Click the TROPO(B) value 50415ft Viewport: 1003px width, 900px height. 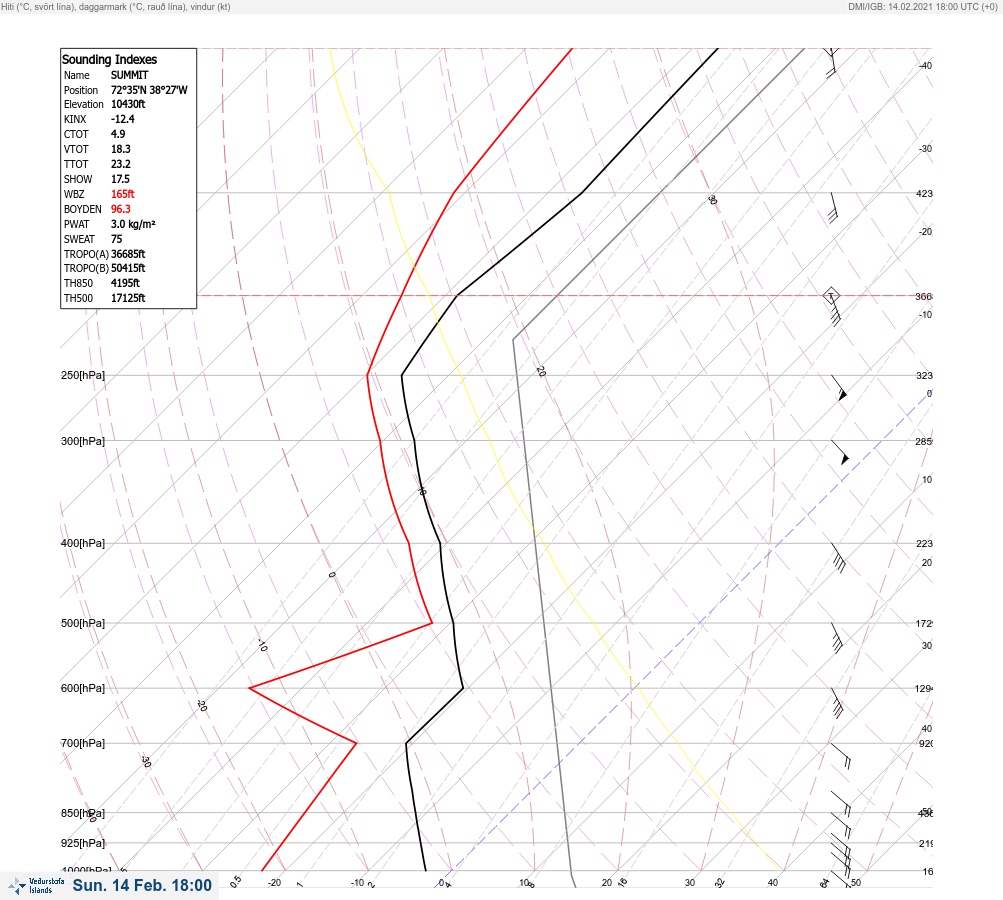128,268
